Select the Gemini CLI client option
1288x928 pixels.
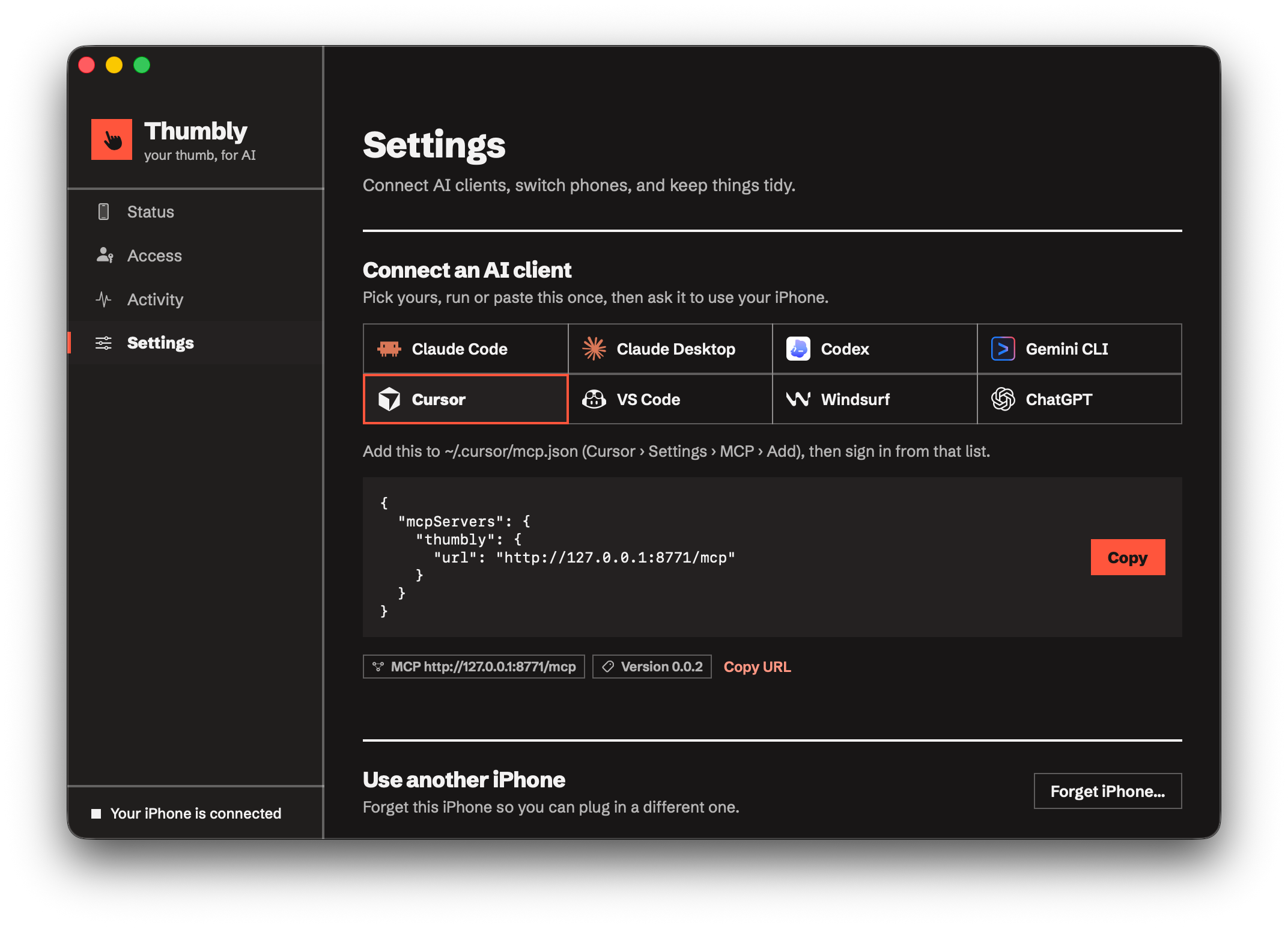[1080, 349]
